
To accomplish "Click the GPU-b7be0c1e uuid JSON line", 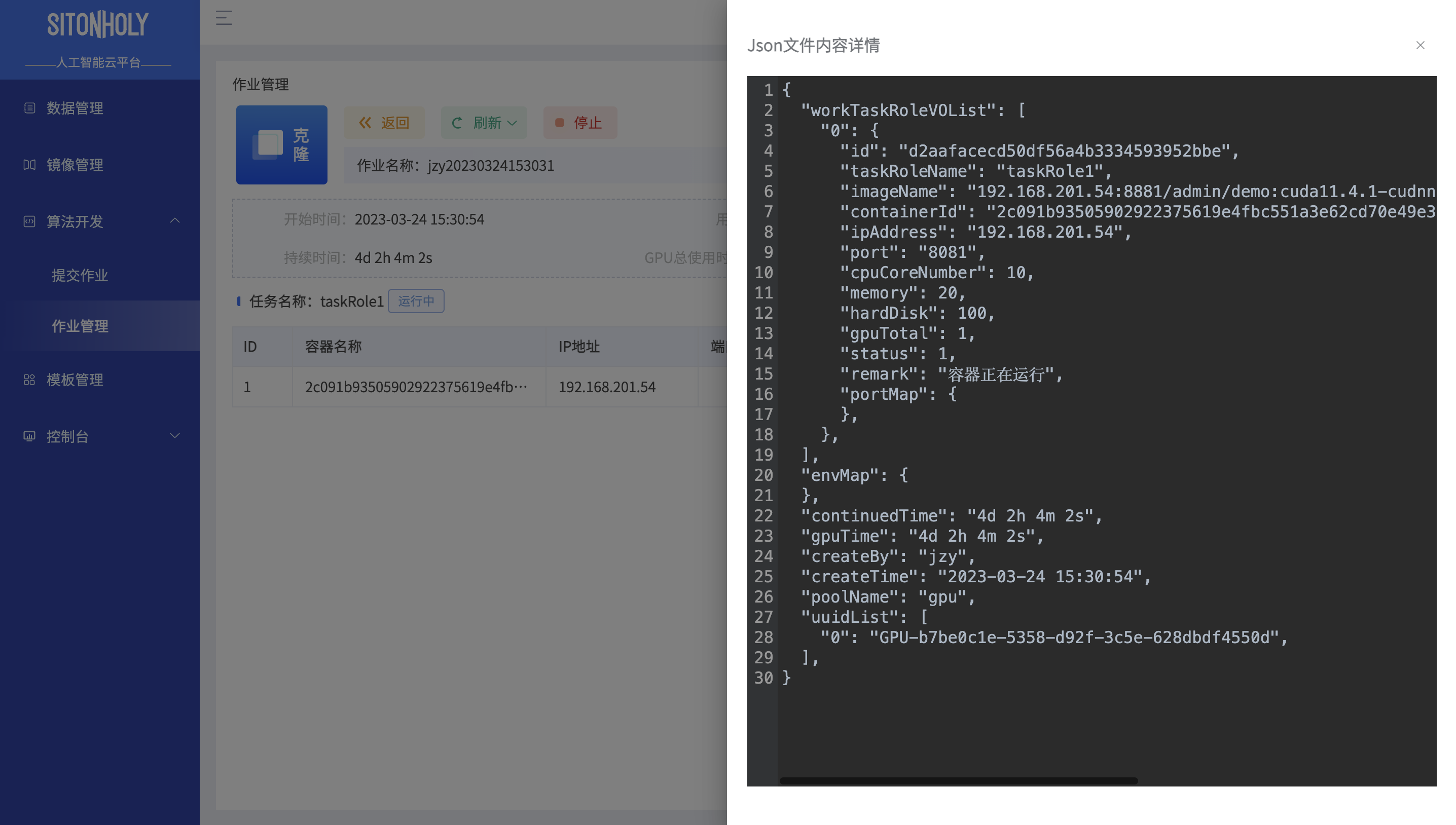I will [x=1054, y=637].
